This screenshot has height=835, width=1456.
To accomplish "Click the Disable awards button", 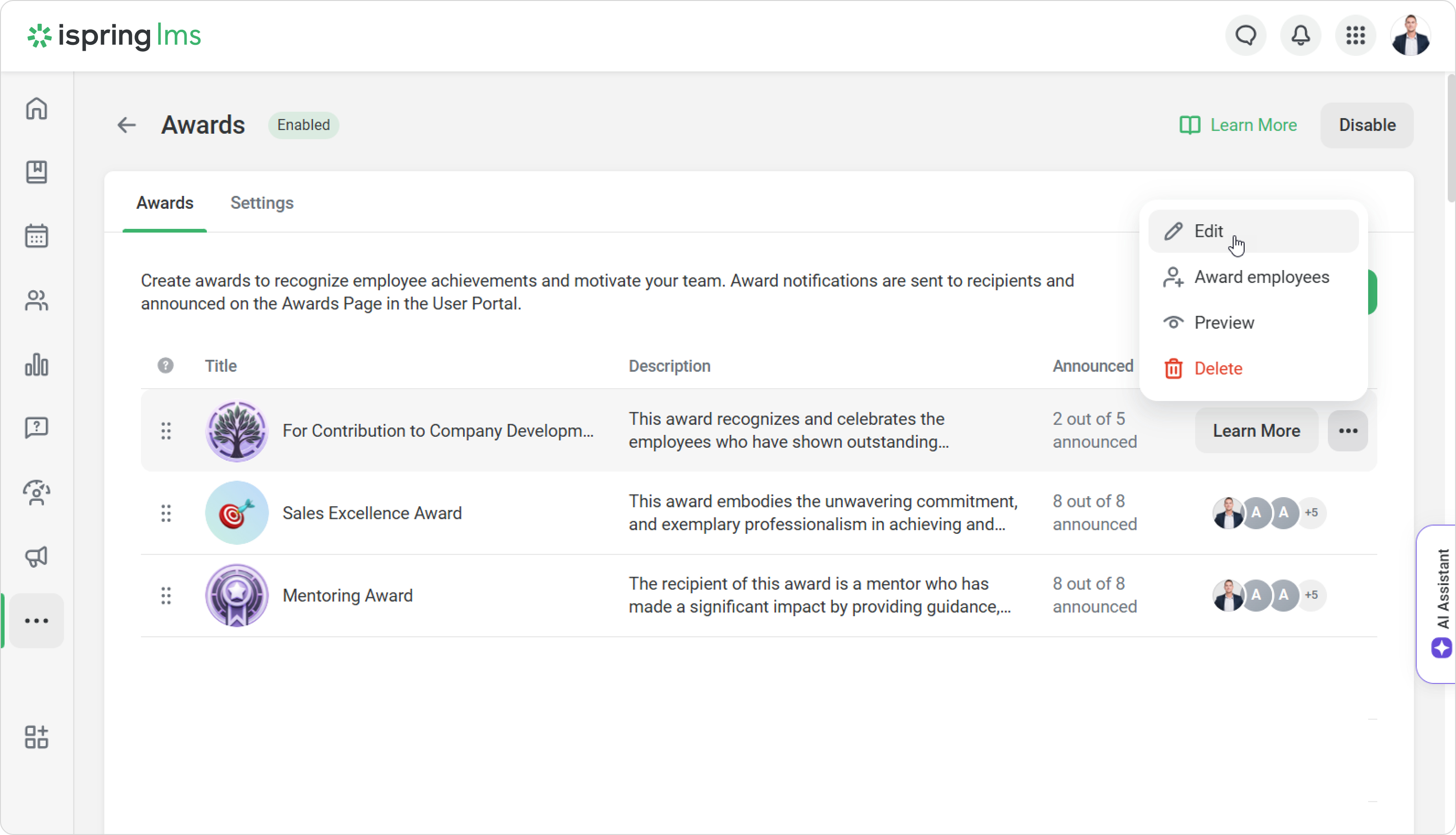I will tap(1367, 125).
